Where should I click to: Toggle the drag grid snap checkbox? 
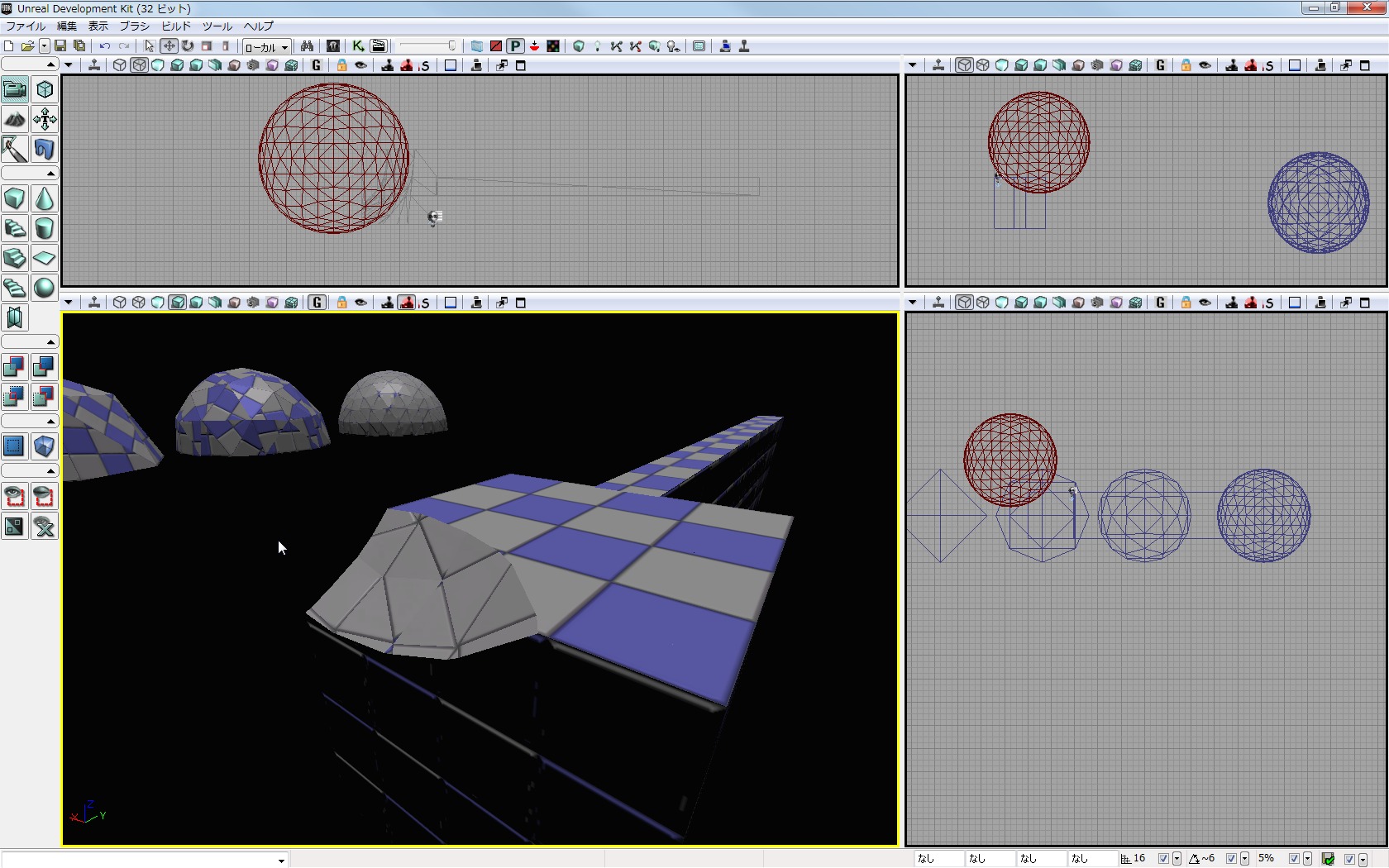click(1163, 859)
